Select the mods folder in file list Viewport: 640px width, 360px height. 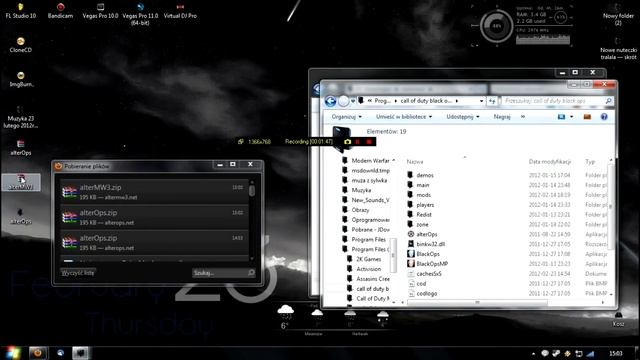pos(423,195)
